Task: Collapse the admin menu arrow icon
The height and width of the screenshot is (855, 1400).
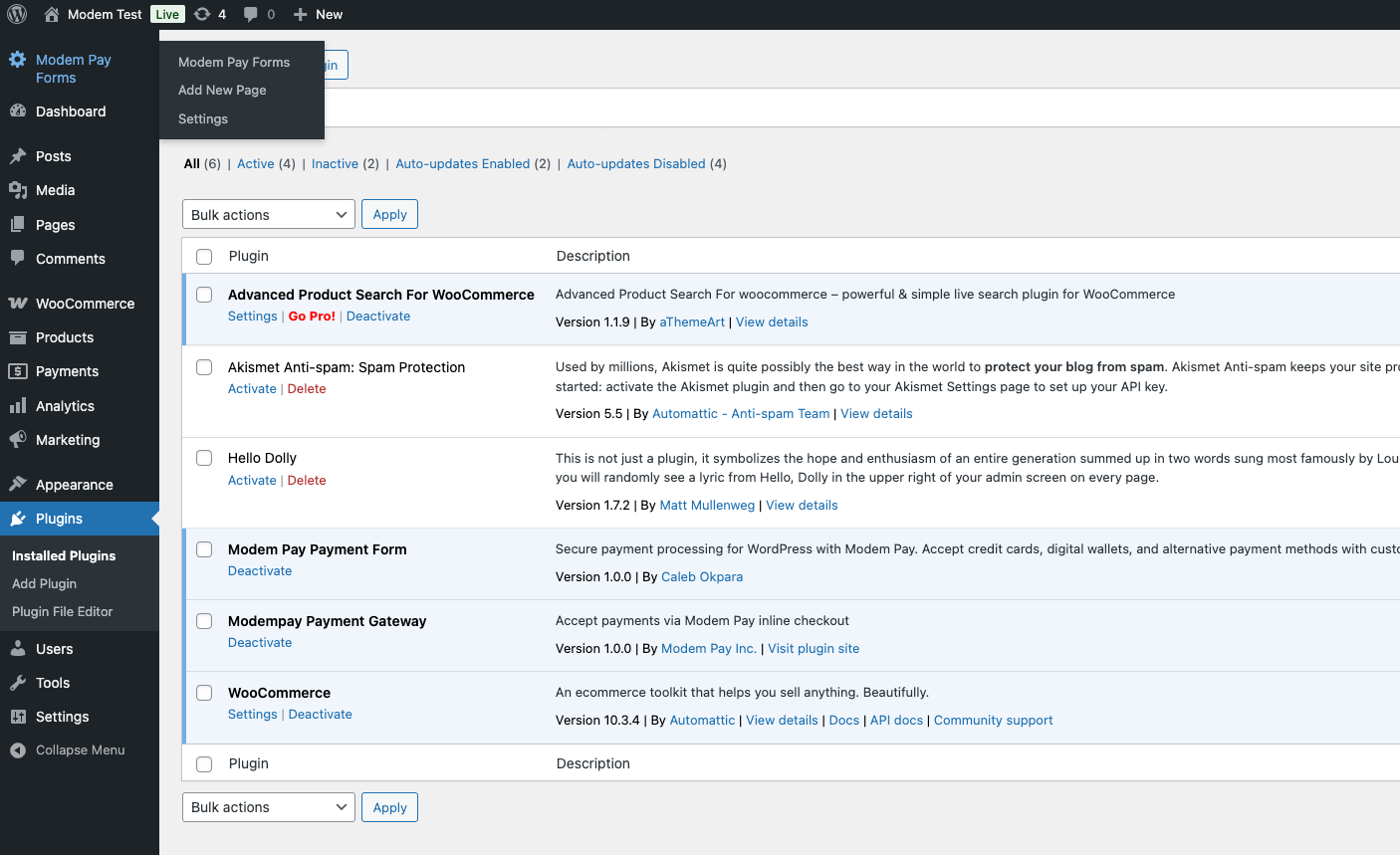Action: pyautogui.click(x=18, y=750)
